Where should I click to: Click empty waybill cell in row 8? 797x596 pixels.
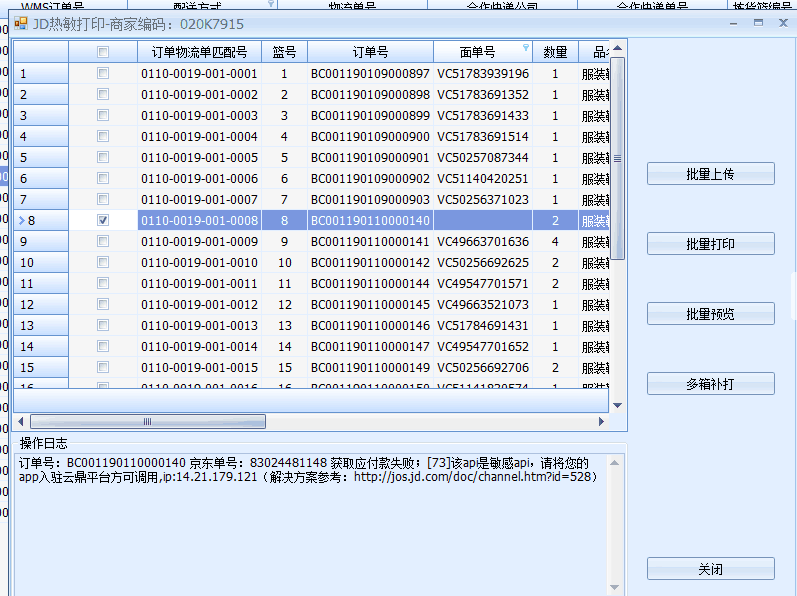(x=483, y=221)
